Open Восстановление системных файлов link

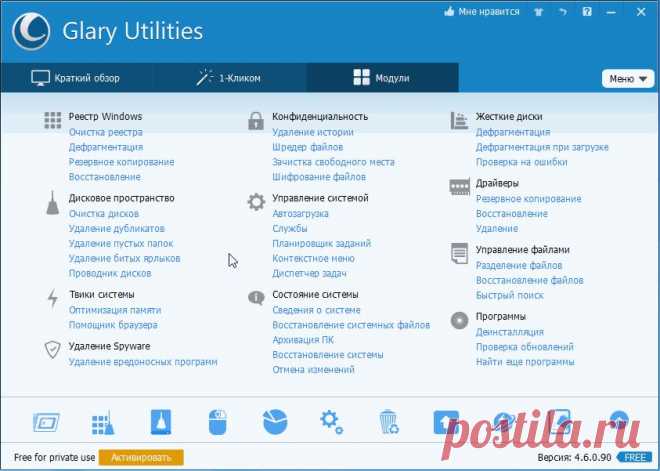coord(351,325)
